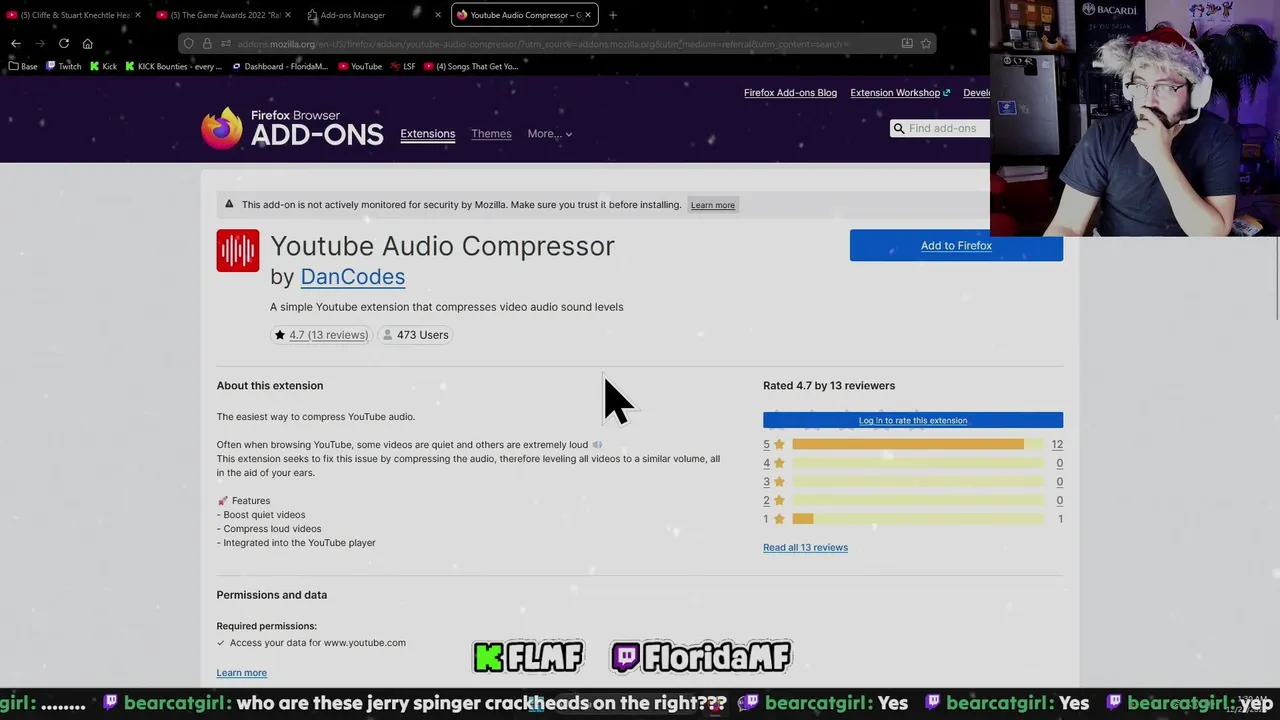Click the search magnifier icon
Viewport: 1280px width, 720px height.
click(x=898, y=128)
